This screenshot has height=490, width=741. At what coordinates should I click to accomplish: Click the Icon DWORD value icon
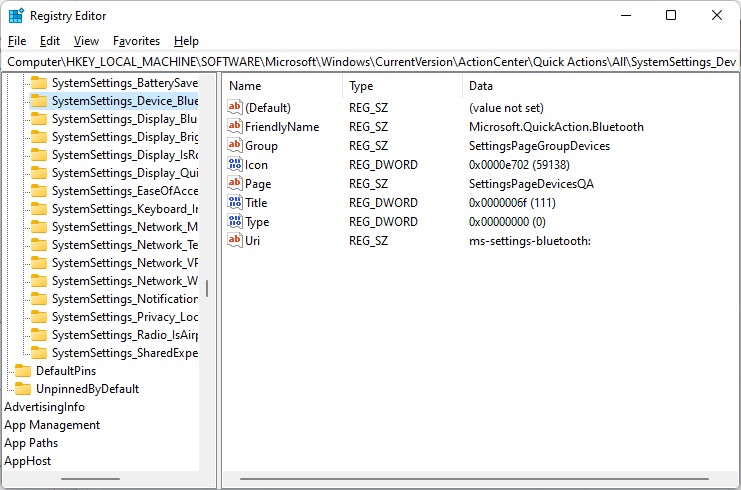(235, 165)
